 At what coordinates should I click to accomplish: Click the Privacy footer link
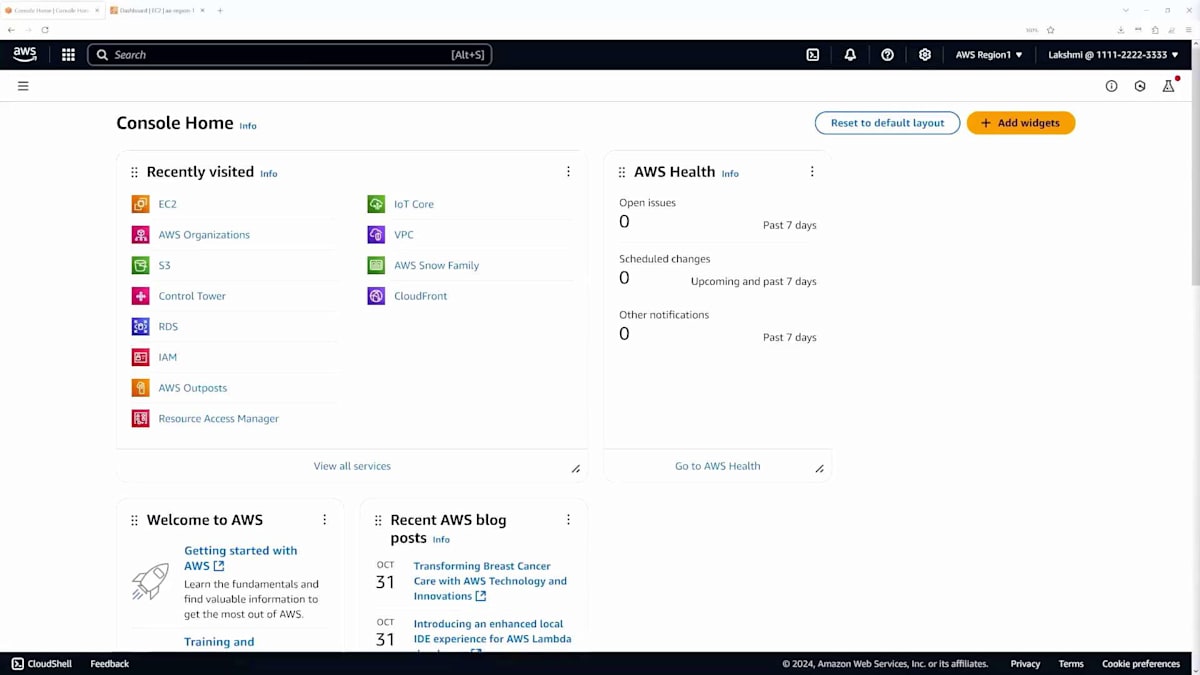point(1025,664)
